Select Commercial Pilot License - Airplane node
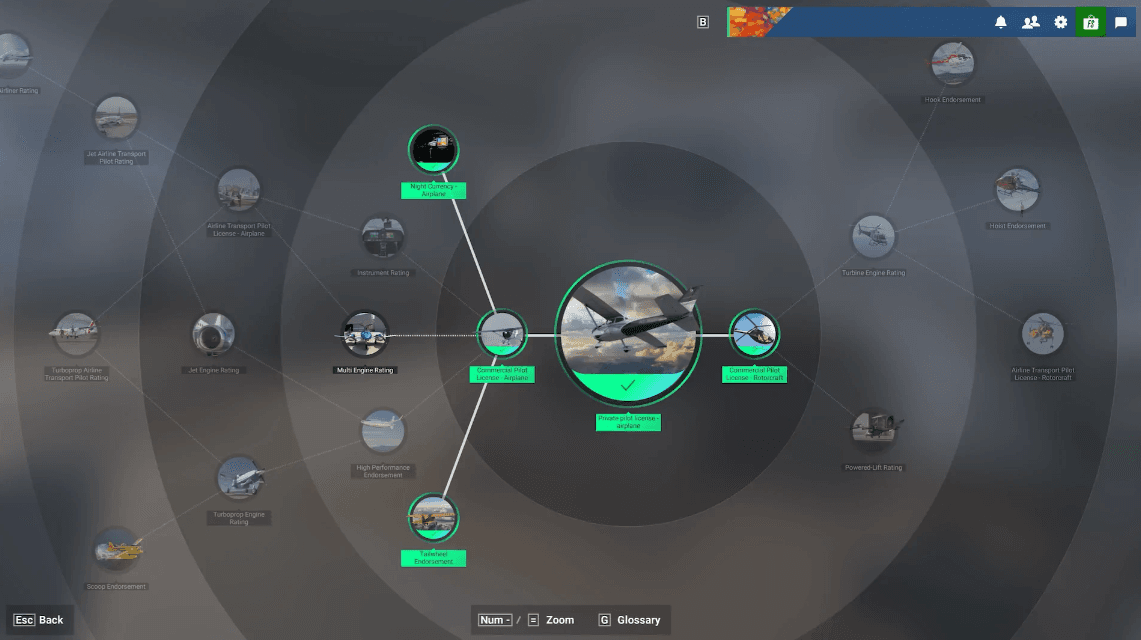 501,334
